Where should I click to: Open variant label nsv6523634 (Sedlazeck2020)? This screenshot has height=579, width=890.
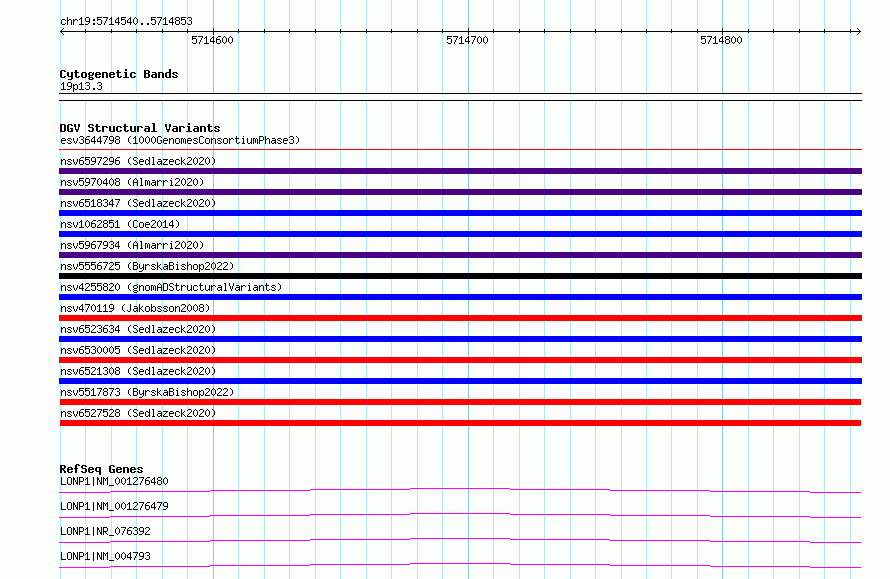(138, 329)
